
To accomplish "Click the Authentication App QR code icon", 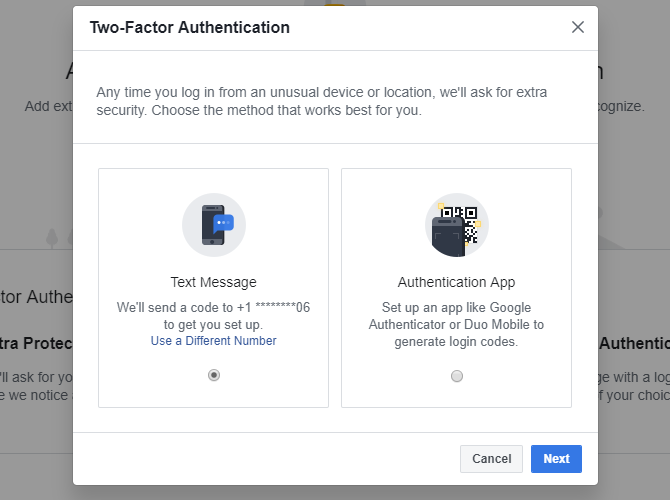I will click(x=456, y=225).
